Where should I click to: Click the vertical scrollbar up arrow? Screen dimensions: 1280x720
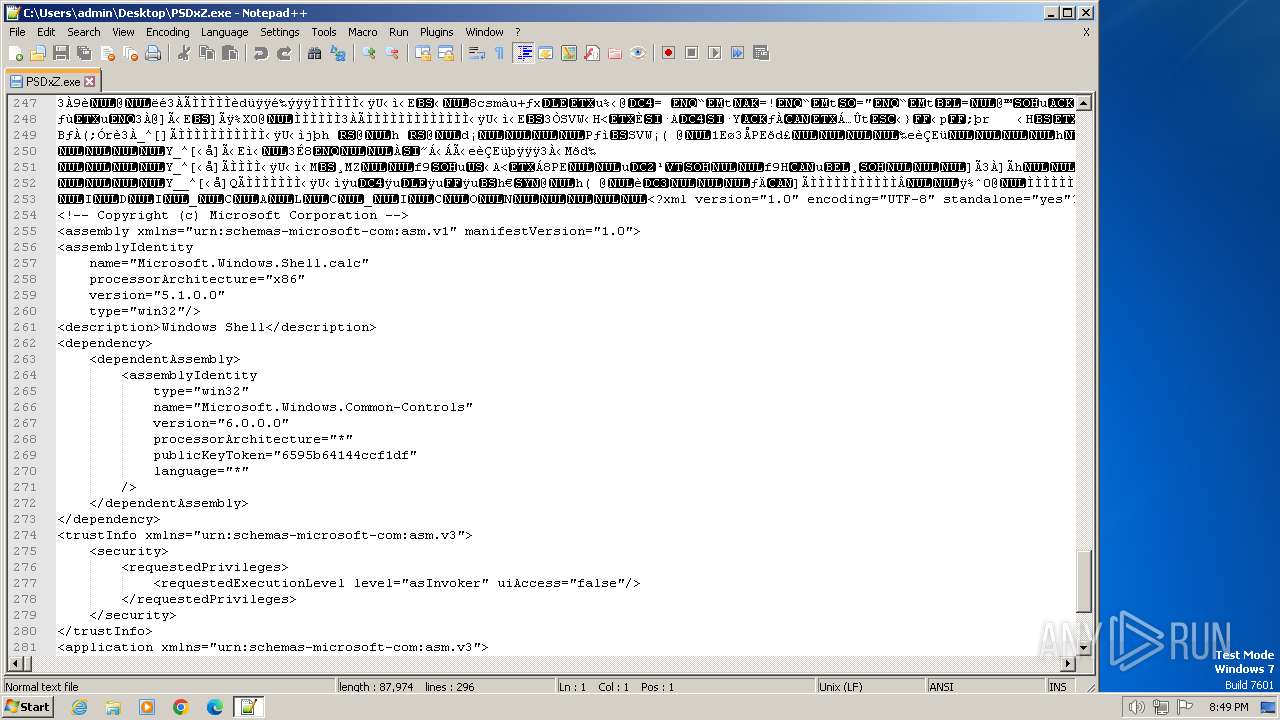(x=1084, y=103)
